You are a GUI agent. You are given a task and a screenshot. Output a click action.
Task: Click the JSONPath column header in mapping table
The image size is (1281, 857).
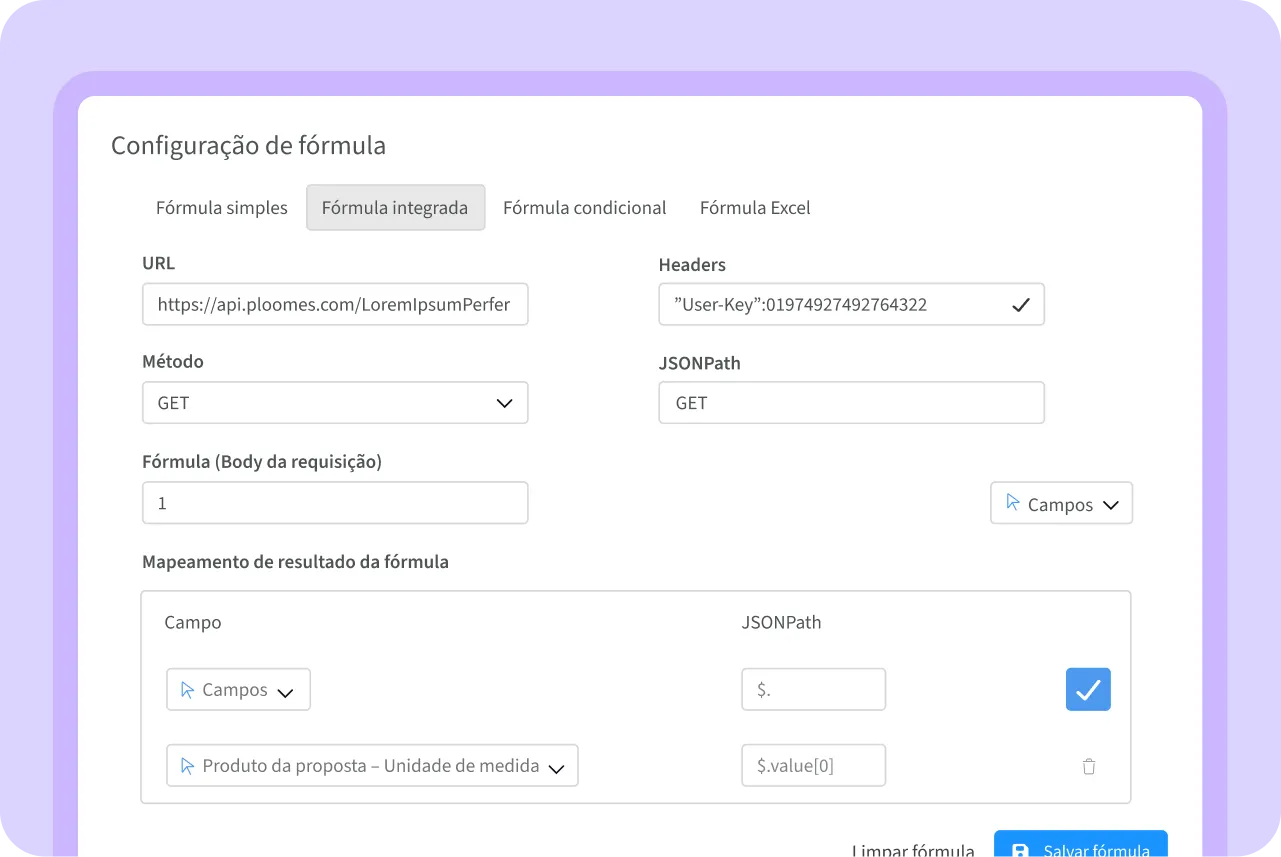click(781, 622)
